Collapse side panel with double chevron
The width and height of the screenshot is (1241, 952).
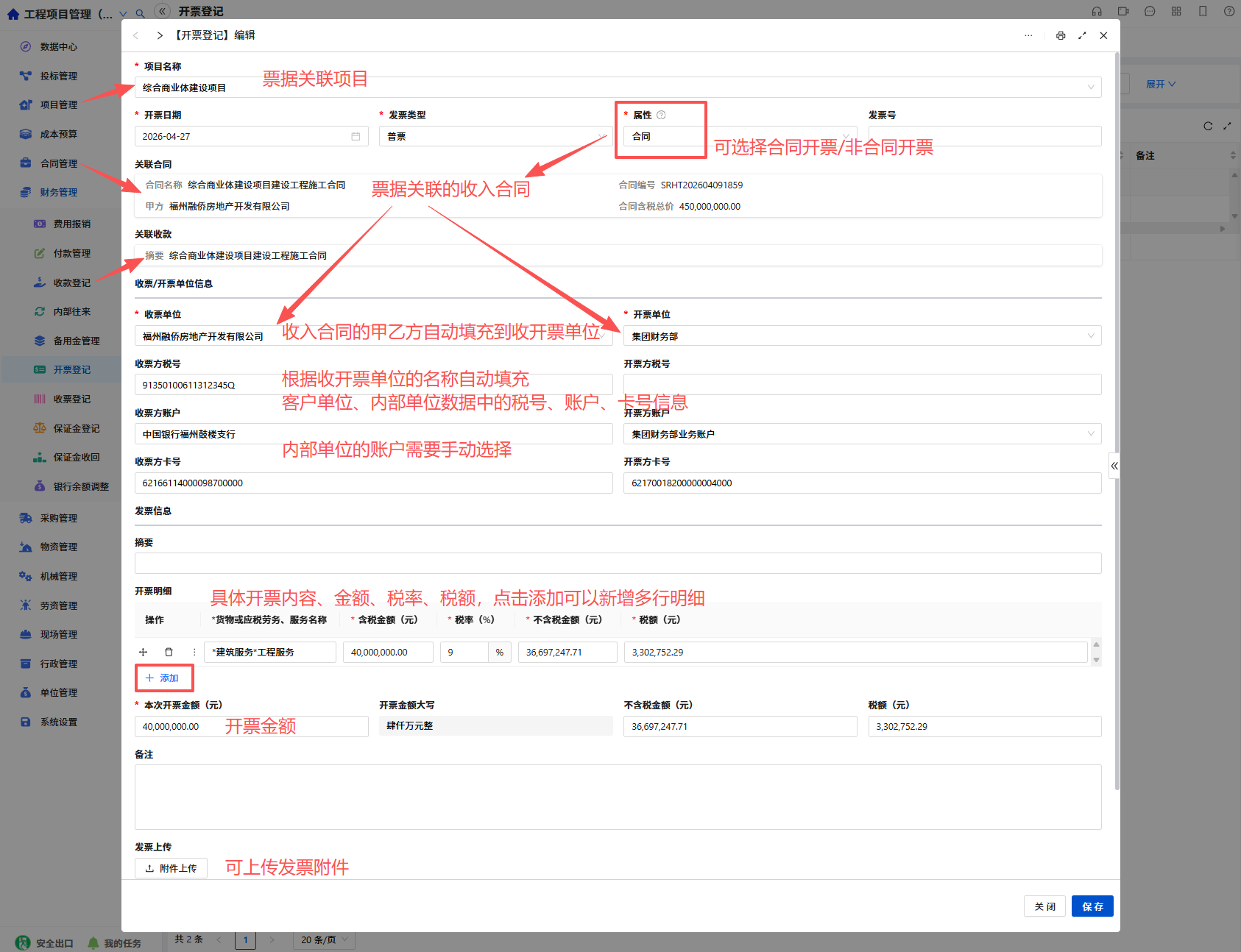(1114, 466)
